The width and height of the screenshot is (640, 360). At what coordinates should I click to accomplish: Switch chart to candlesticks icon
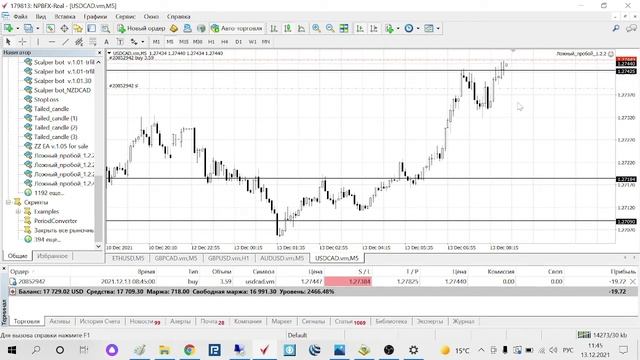coord(288,28)
